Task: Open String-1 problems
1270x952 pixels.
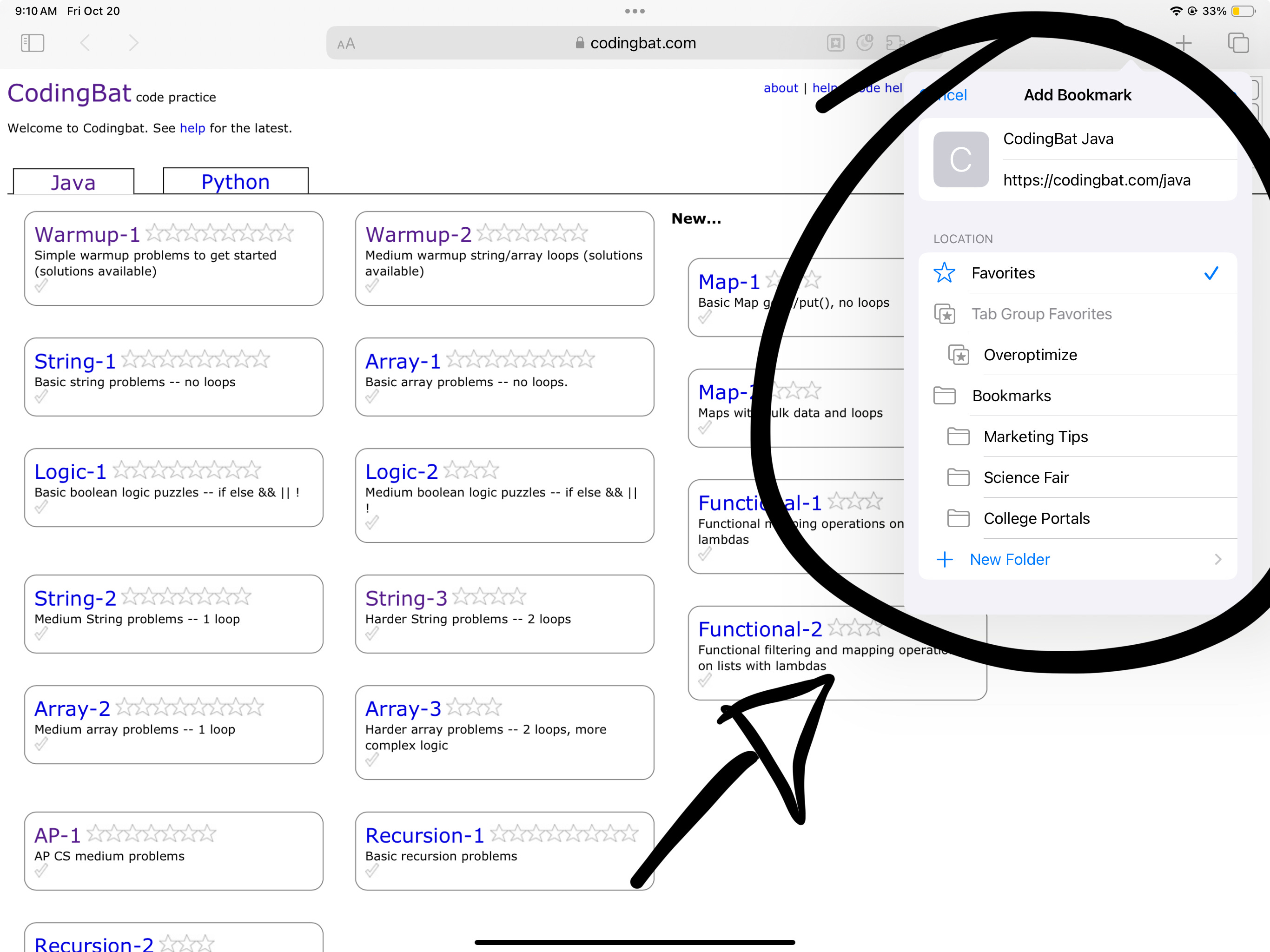Action: pos(75,361)
